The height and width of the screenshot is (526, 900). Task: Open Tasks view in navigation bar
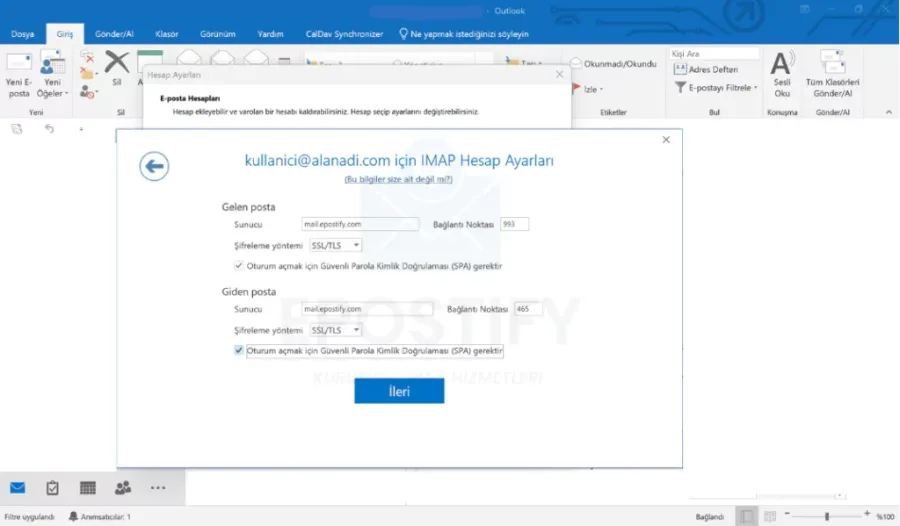pos(52,488)
